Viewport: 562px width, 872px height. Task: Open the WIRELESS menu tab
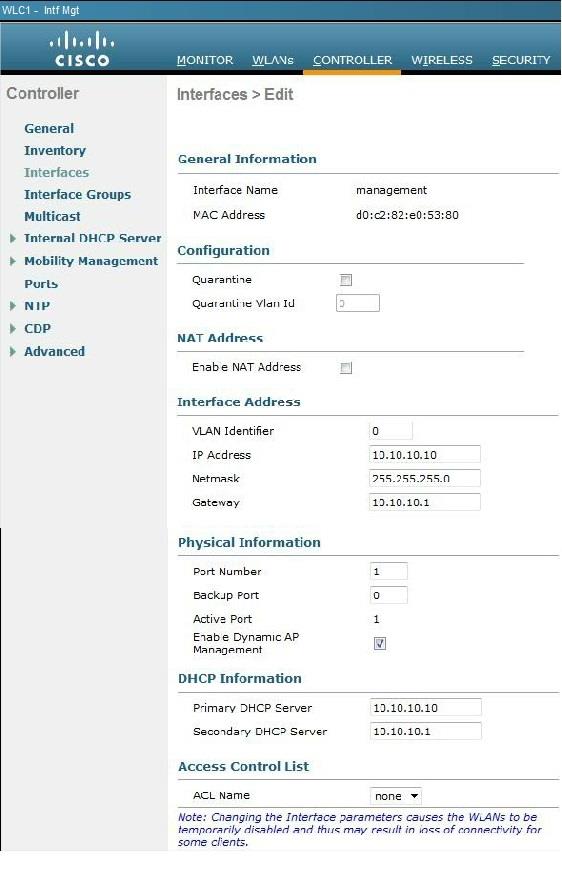click(442, 60)
